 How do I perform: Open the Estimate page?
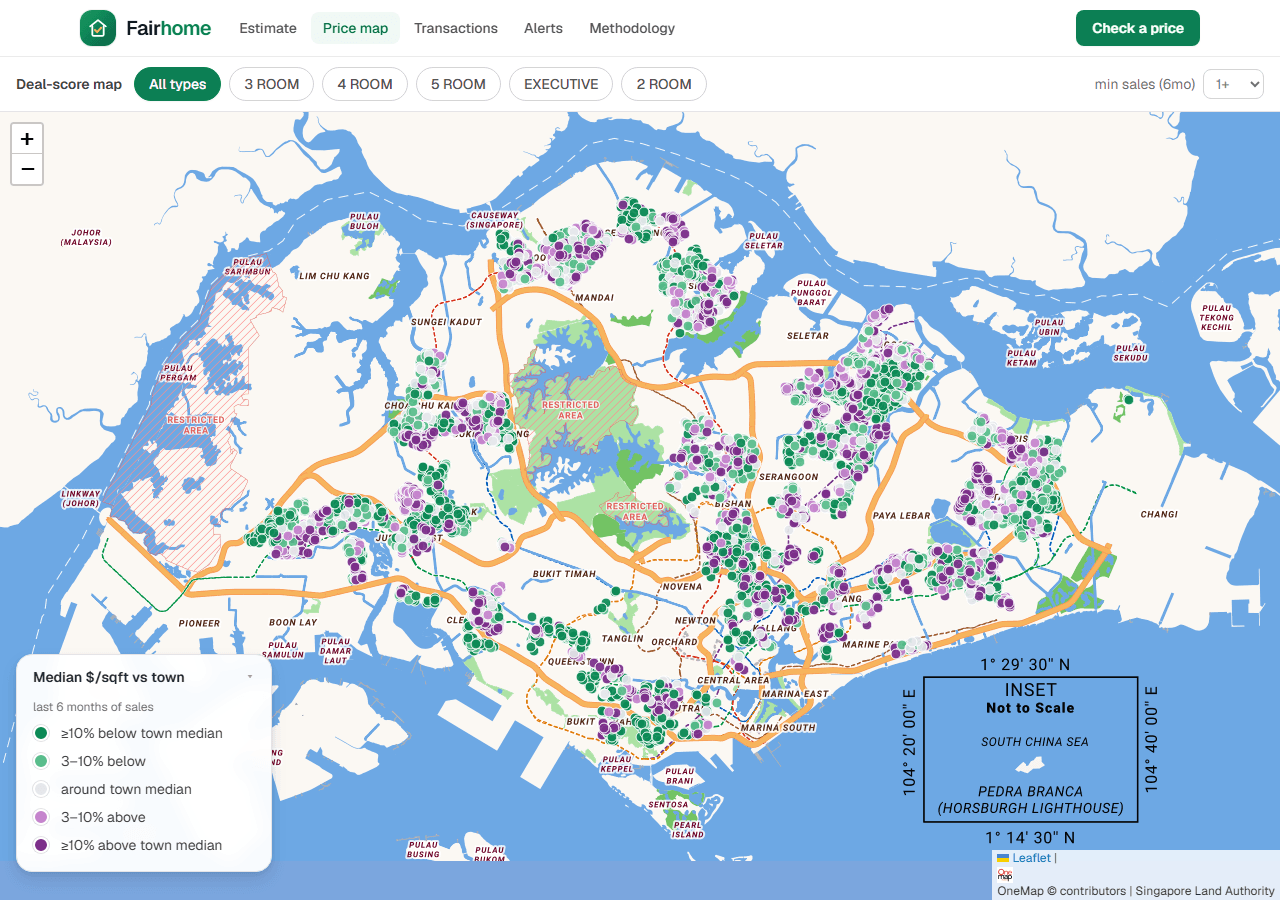(x=268, y=28)
